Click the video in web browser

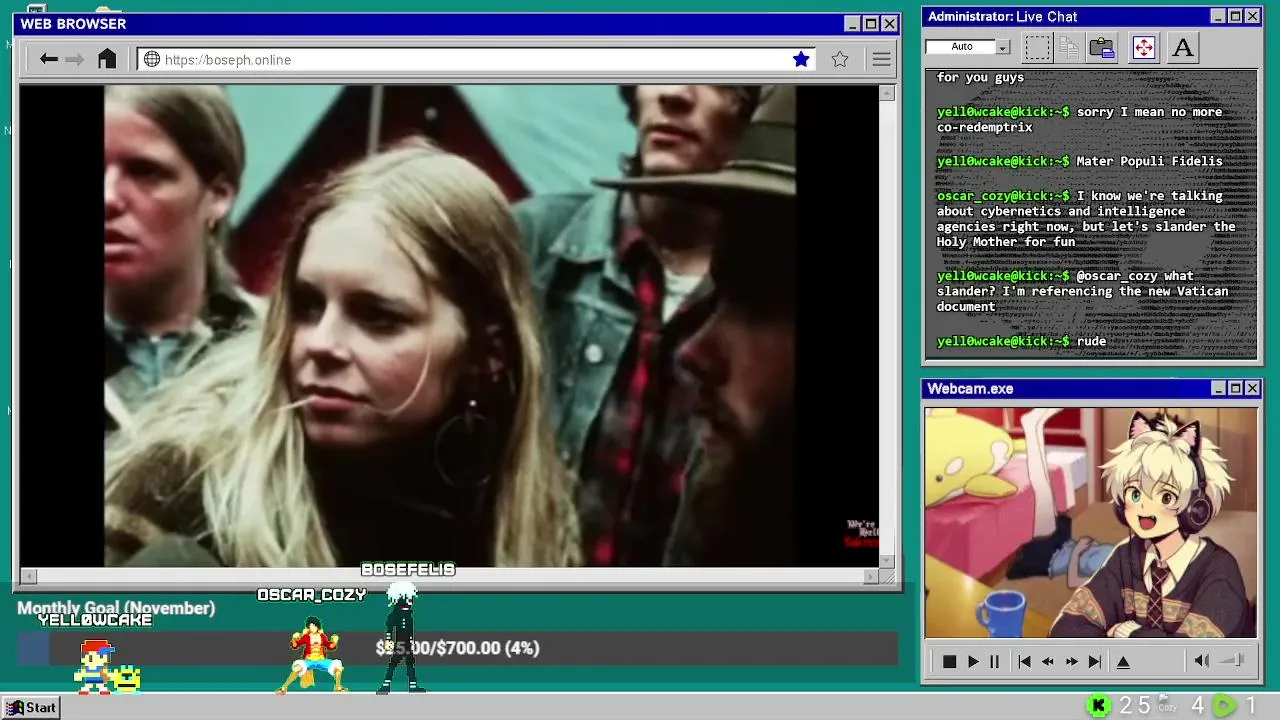coord(450,326)
